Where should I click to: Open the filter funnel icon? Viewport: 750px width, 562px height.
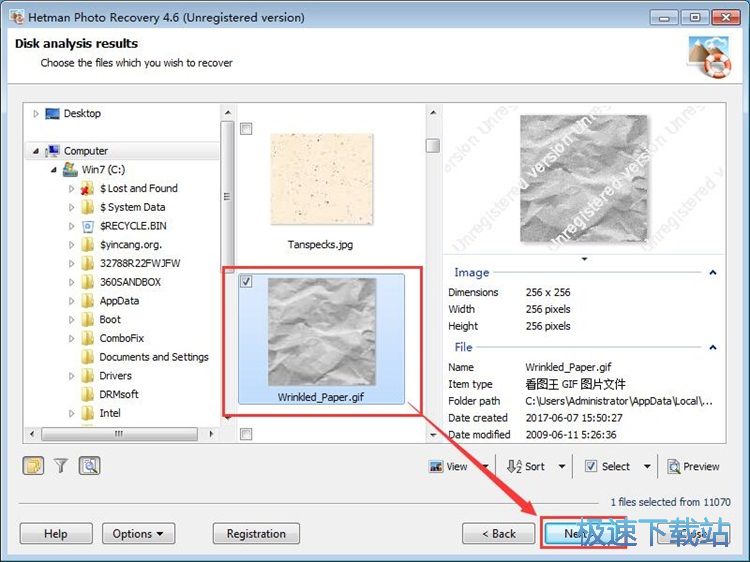61,465
